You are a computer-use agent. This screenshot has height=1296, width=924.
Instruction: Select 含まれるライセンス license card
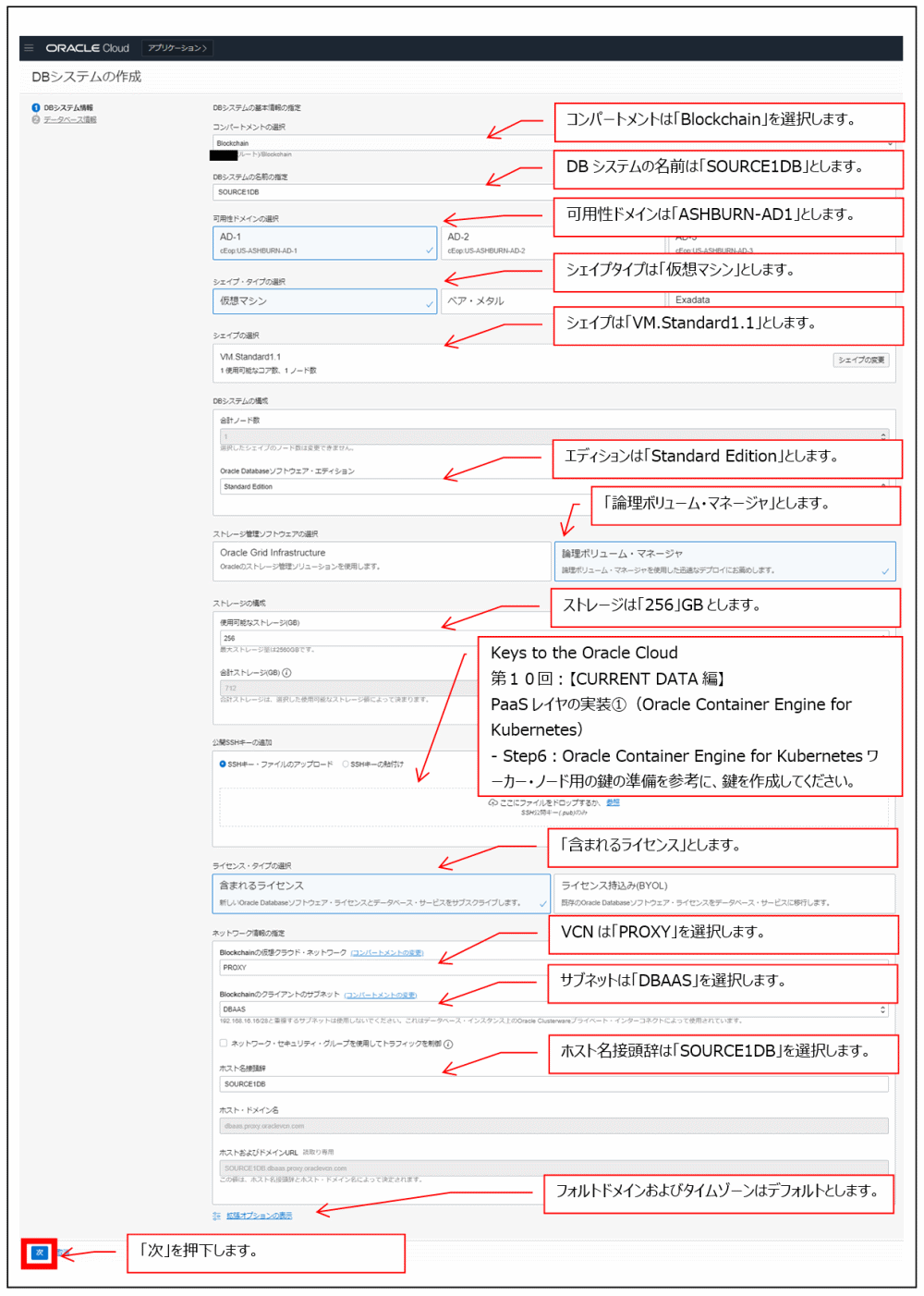[x=382, y=894]
